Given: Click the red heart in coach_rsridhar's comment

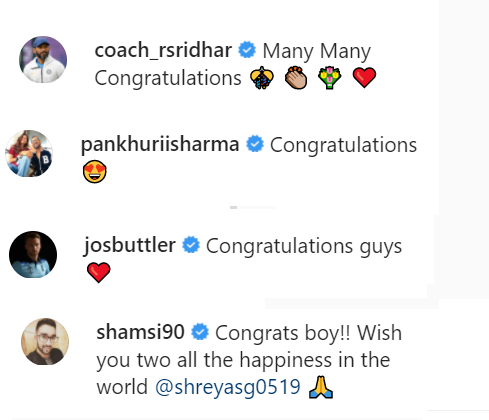Looking at the screenshot, I should point(364,77).
